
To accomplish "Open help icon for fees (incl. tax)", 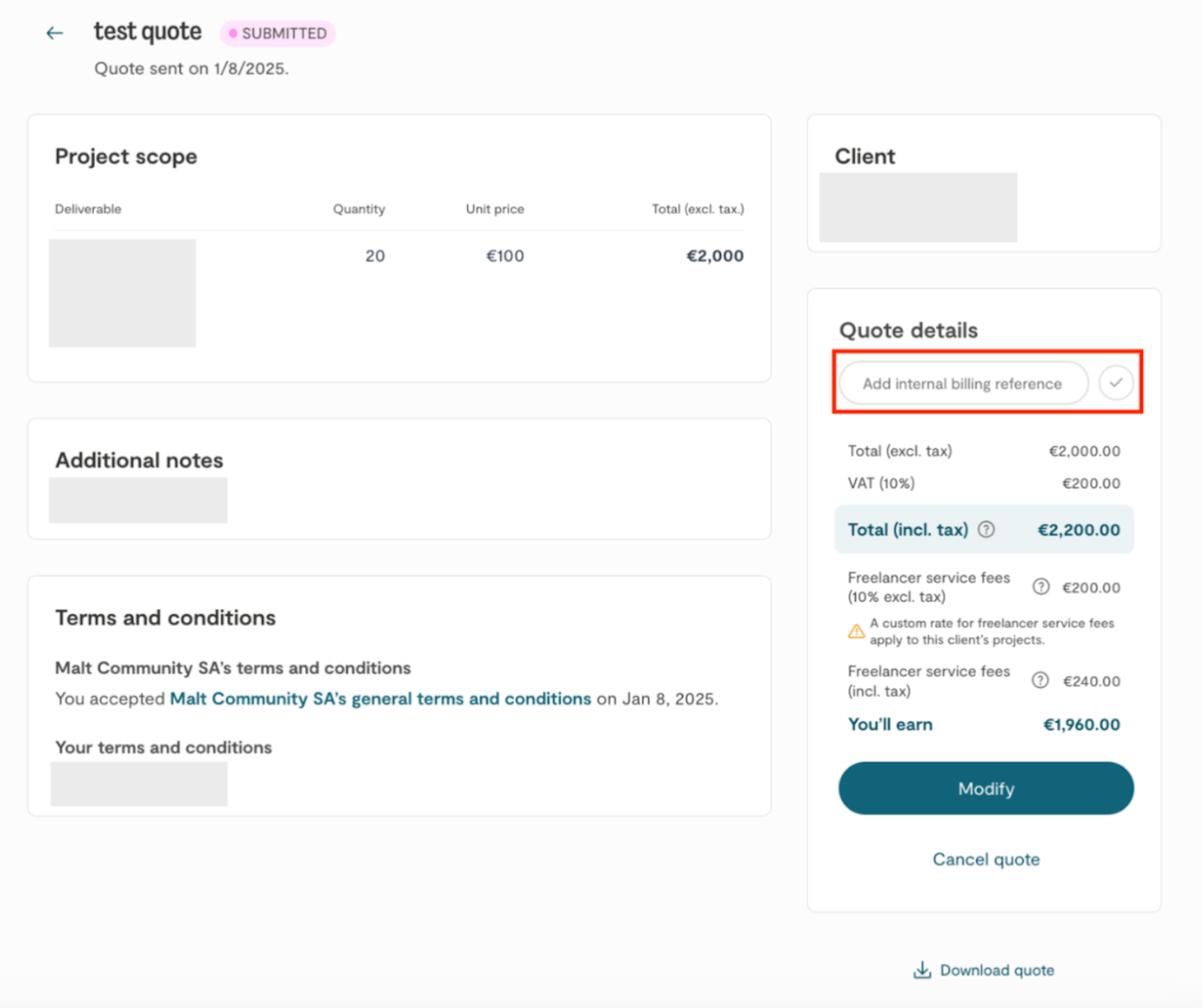I will [1040, 681].
